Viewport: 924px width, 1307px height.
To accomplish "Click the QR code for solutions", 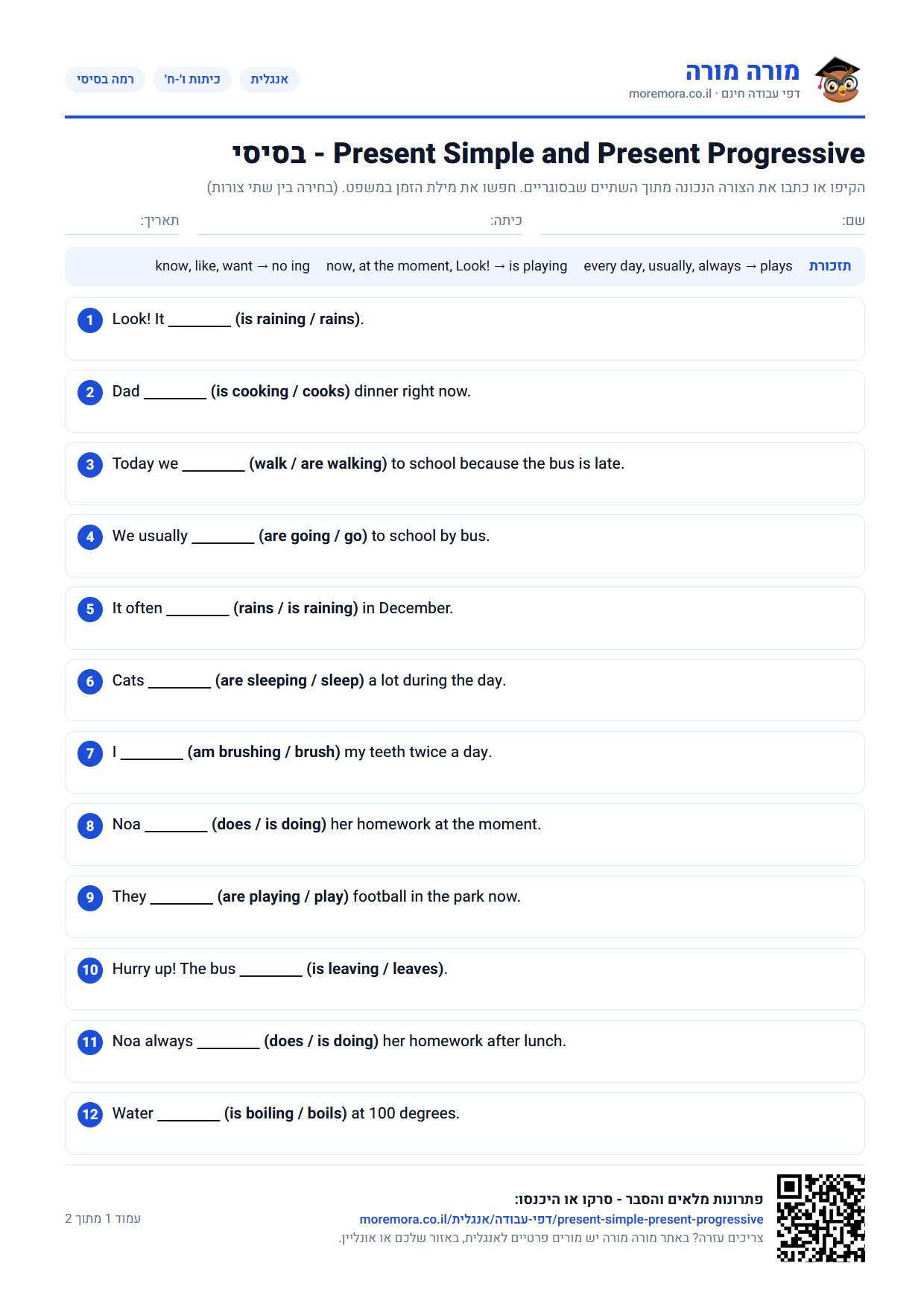I will (820, 1218).
